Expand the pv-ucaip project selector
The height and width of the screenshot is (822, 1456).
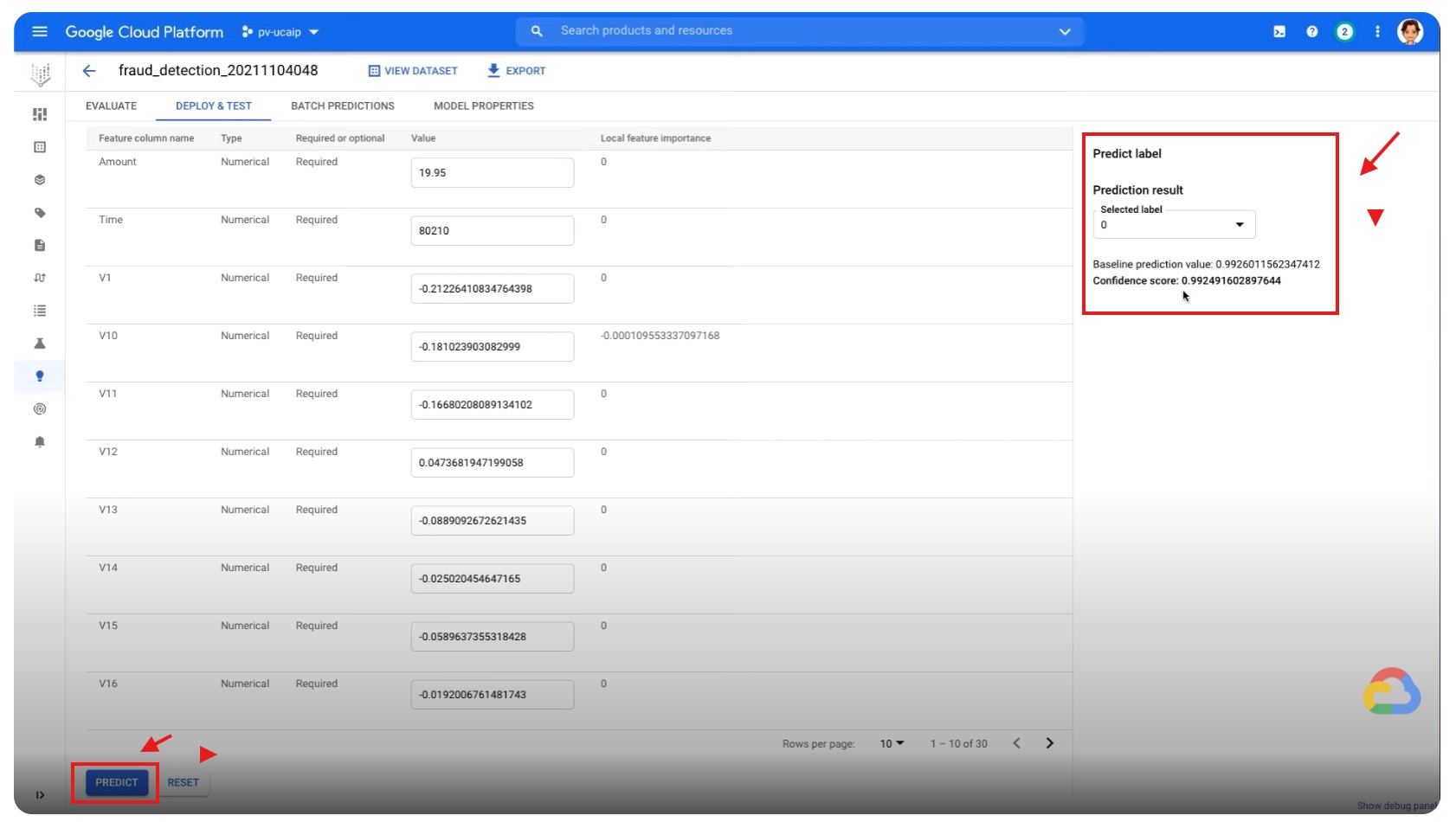(280, 32)
